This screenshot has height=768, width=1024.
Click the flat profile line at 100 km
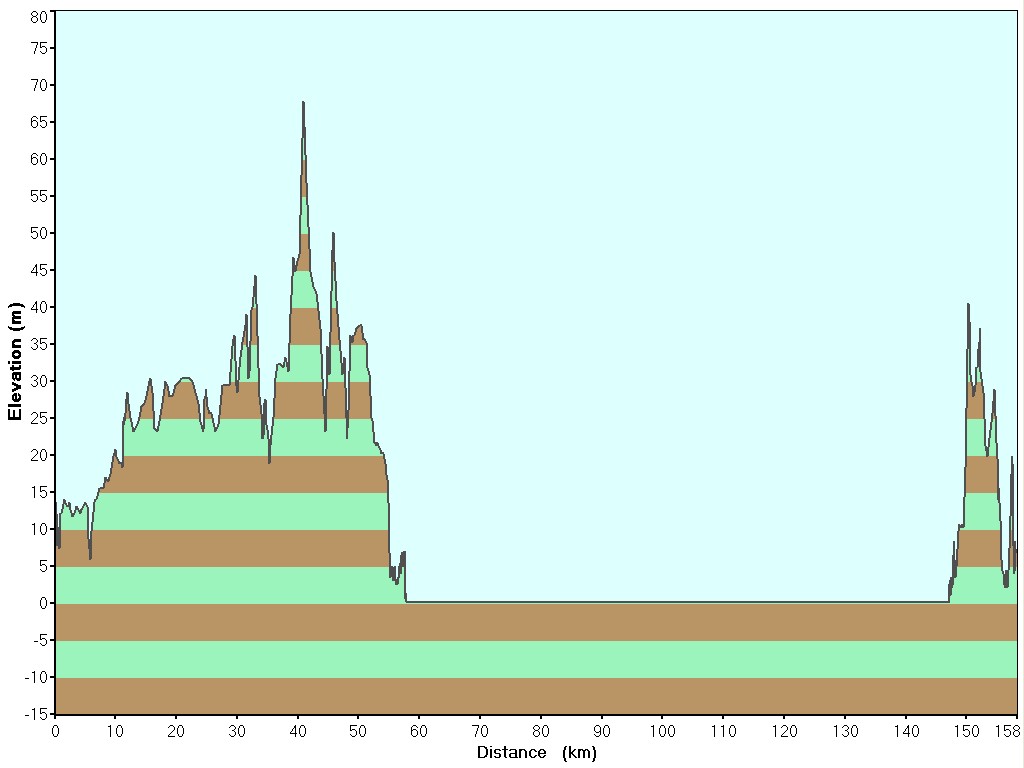pos(663,602)
